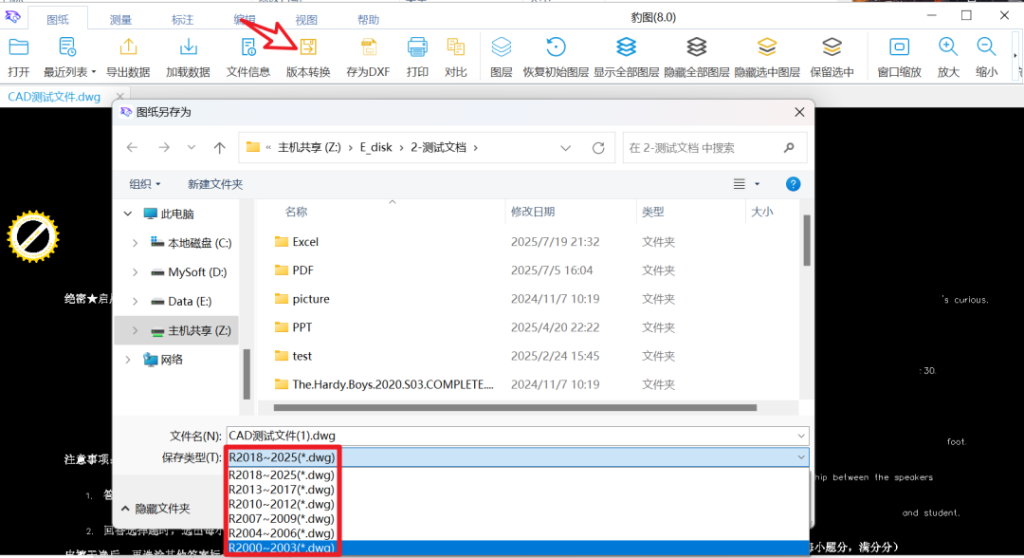Expand the 网络 tree node
The image size is (1024, 558).
128,359
